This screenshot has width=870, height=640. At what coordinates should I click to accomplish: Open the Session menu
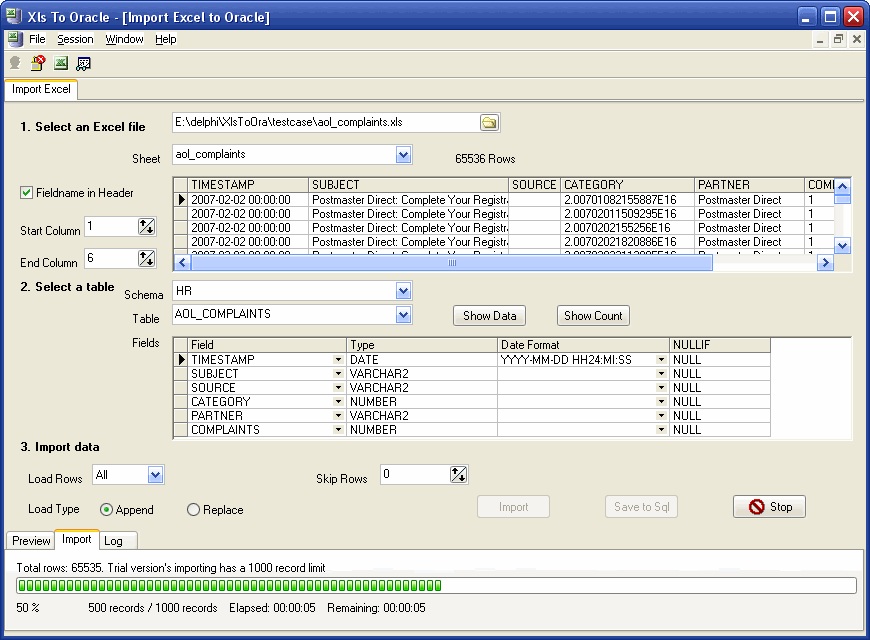pos(75,39)
